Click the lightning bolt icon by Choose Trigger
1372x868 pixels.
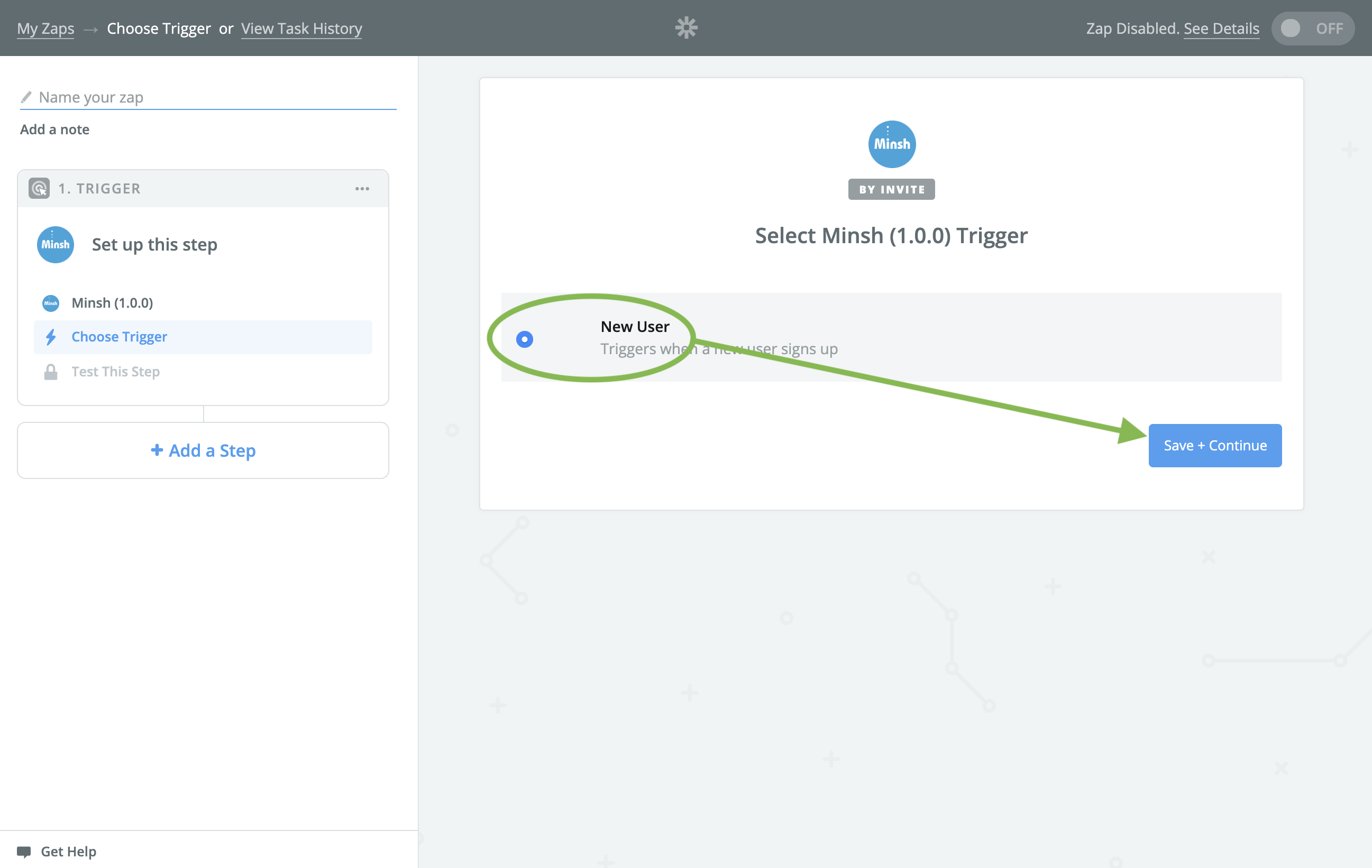click(51, 337)
